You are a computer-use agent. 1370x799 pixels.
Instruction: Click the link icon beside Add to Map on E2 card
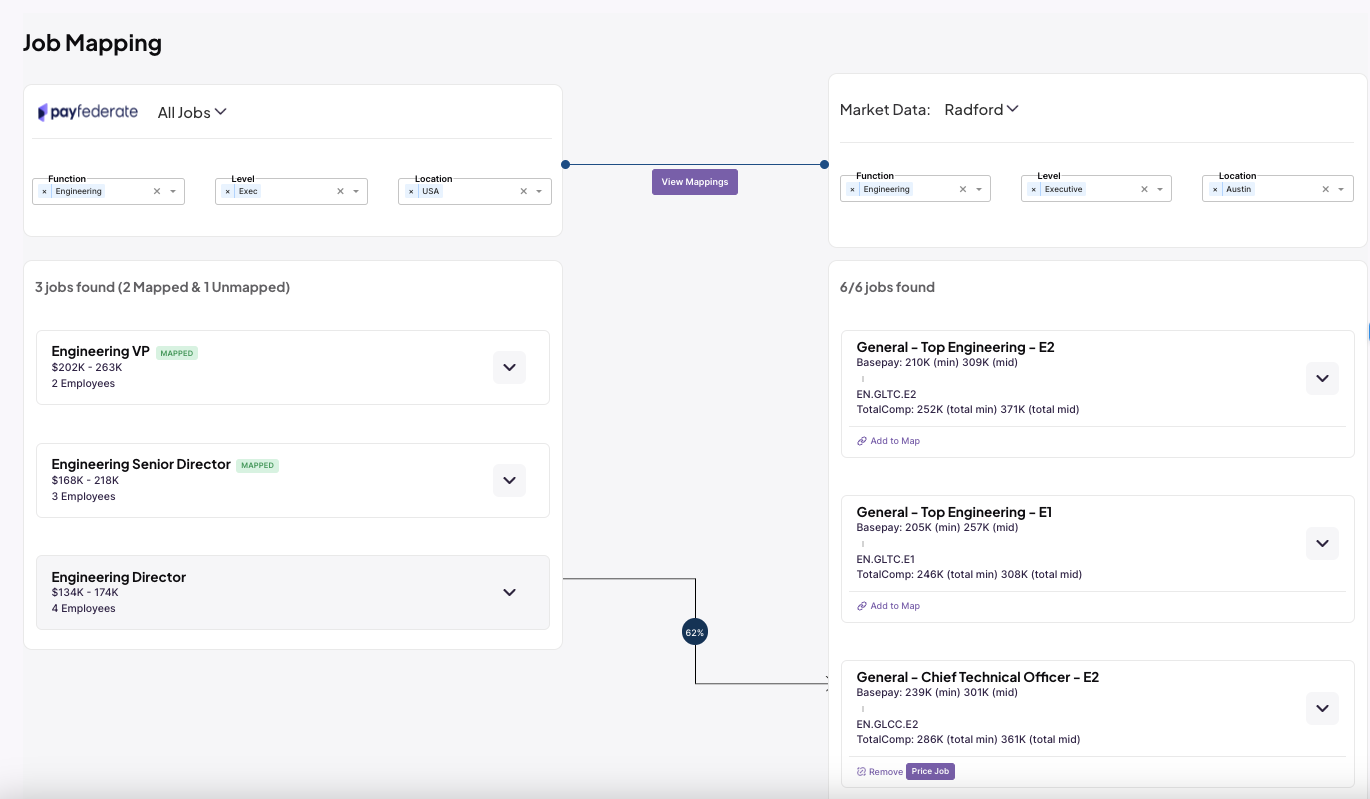(862, 440)
